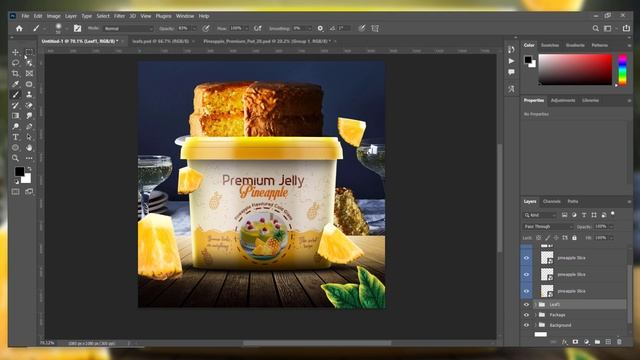The width and height of the screenshot is (640, 360).
Task: Switch to the Pineapple_Premium document tab
Action: (267, 41)
